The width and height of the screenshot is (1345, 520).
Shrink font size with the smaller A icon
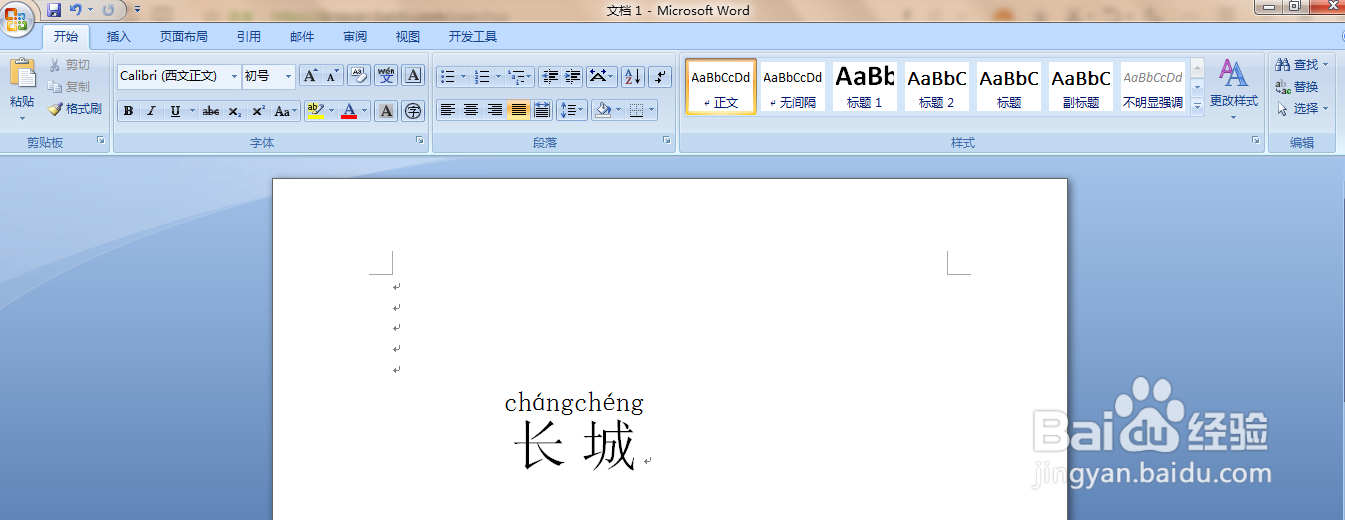[332, 76]
